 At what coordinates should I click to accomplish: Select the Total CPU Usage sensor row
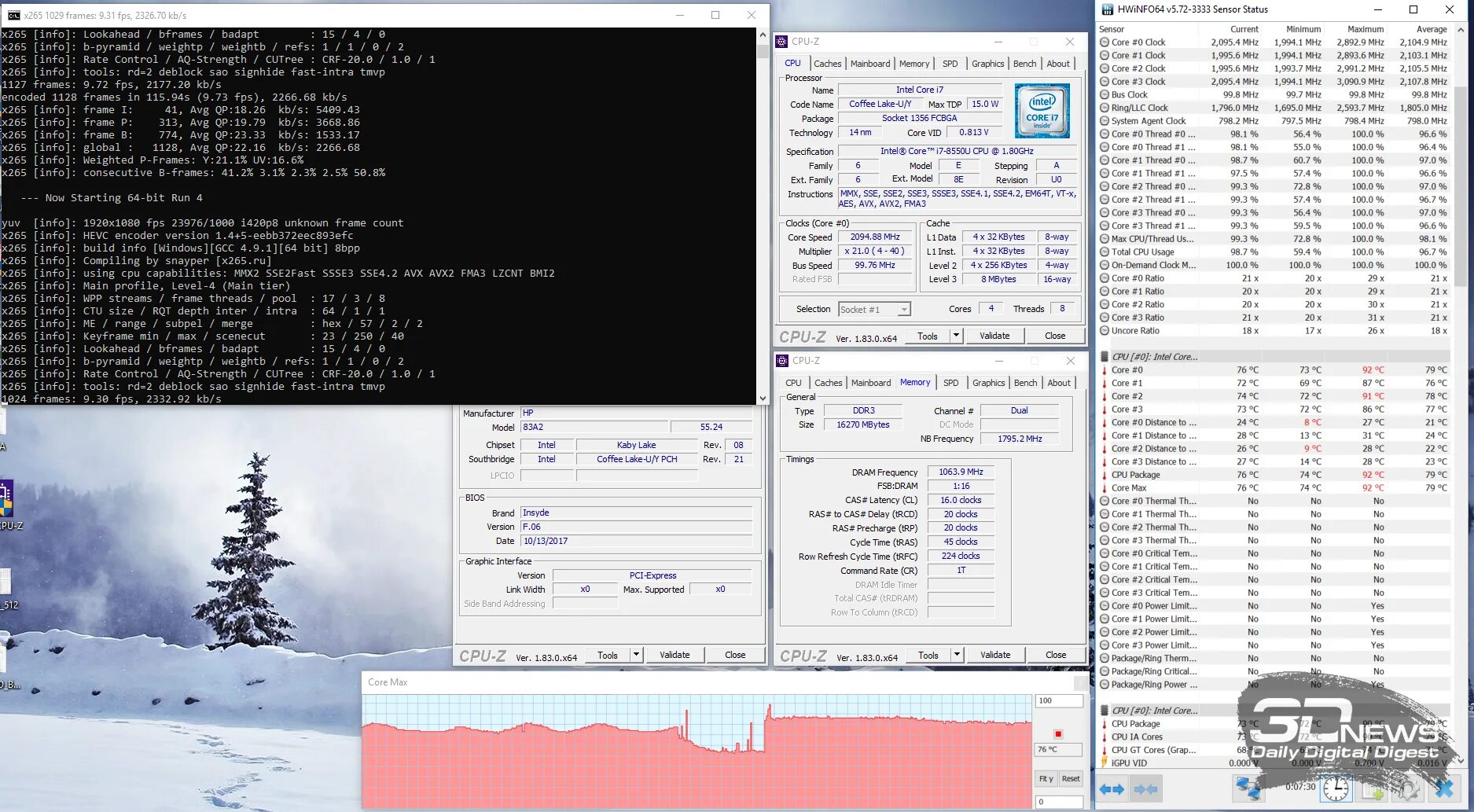click(x=1274, y=252)
